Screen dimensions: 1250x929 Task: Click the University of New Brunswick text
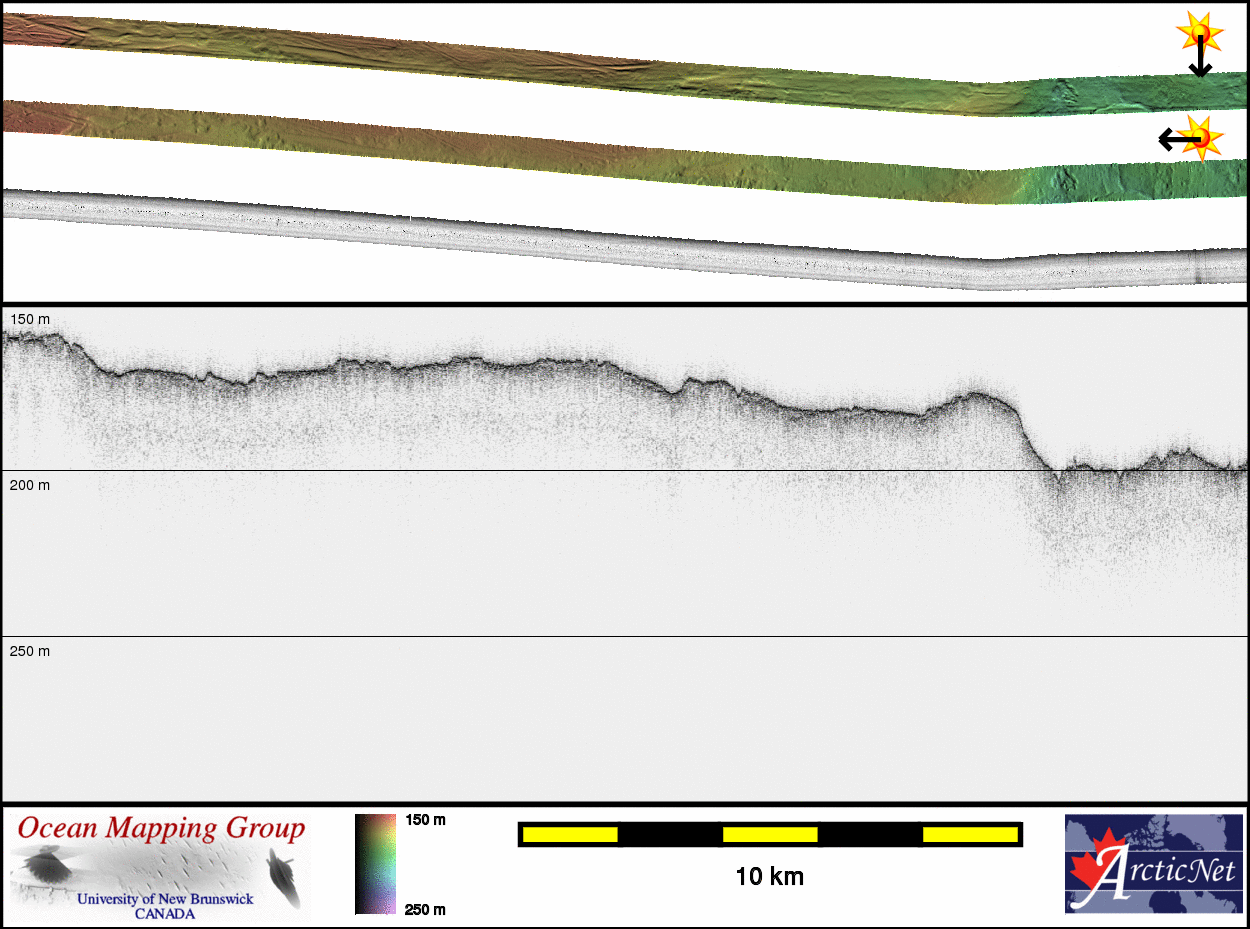tap(165, 899)
